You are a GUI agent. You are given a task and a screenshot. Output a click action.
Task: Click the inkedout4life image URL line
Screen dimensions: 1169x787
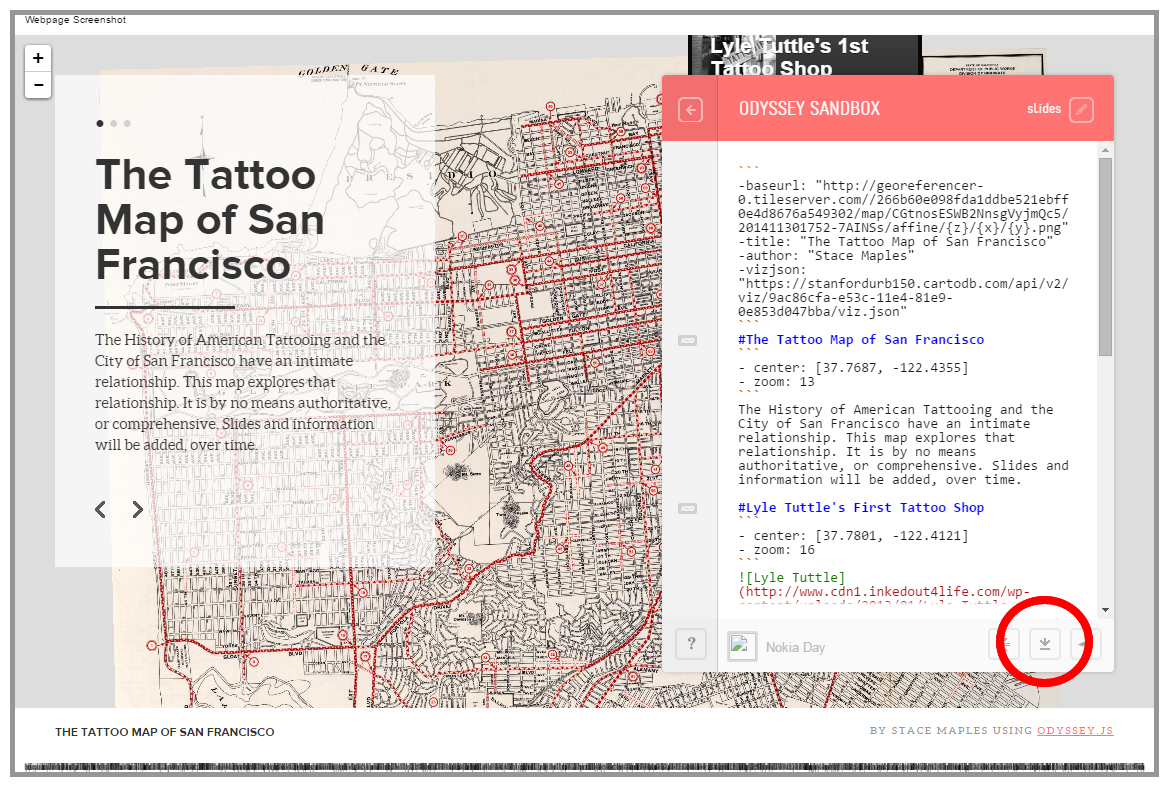pyautogui.click(x=883, y=592)
